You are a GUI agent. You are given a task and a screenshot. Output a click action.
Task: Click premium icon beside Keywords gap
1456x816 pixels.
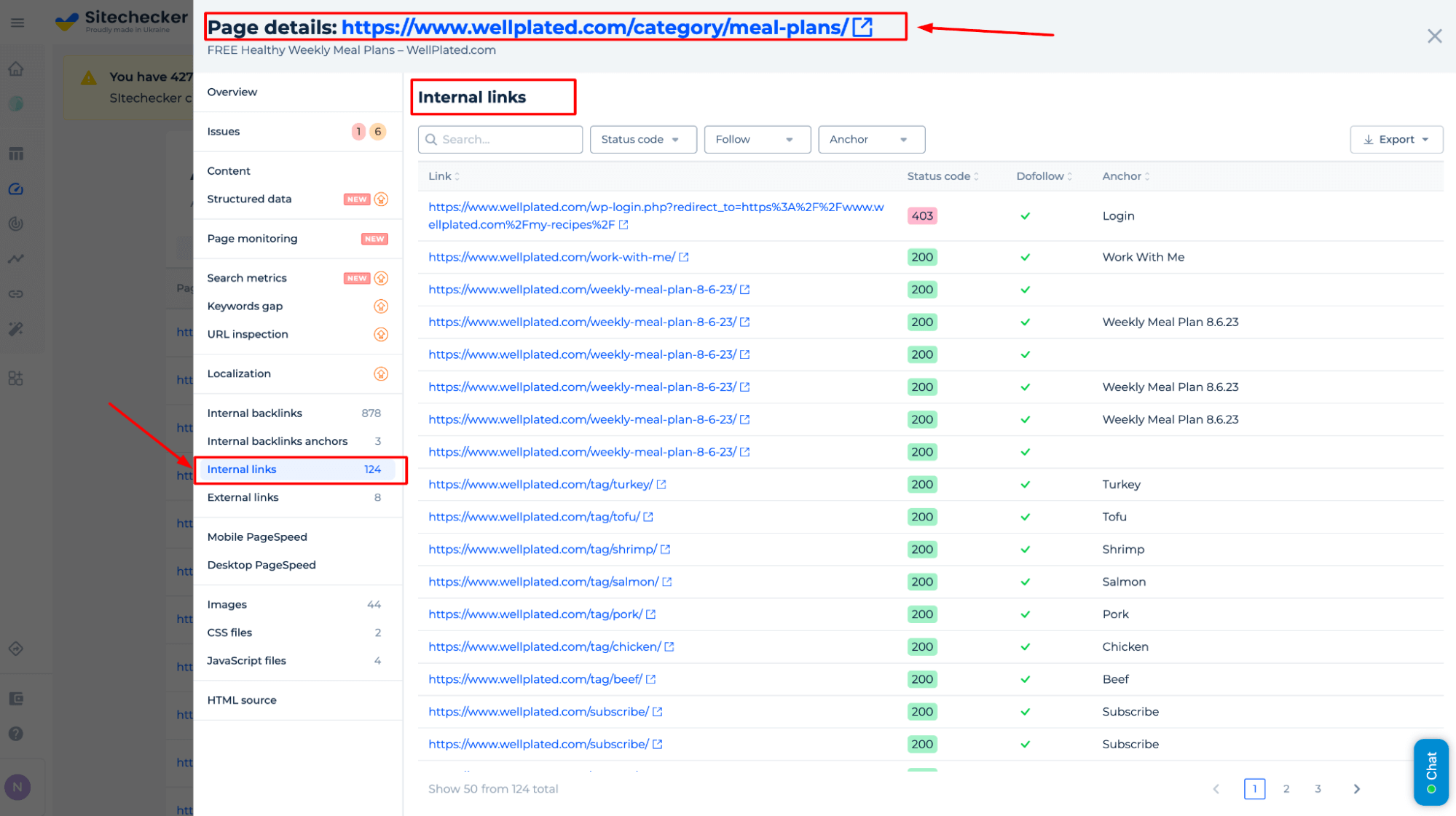coord(381,306)
